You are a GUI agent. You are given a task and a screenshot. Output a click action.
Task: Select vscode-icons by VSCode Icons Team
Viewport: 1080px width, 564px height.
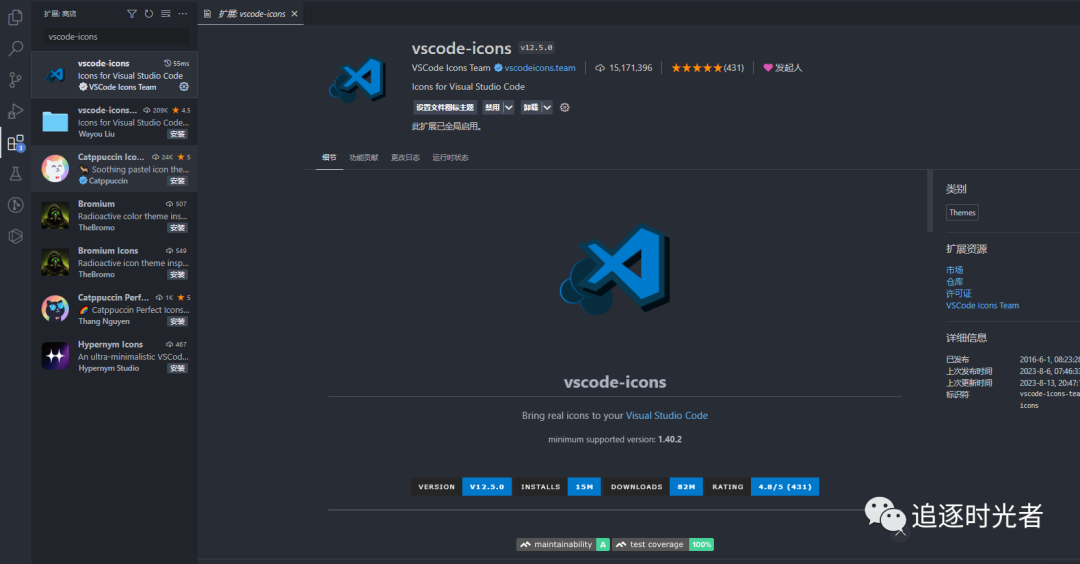tap(114, 75)
